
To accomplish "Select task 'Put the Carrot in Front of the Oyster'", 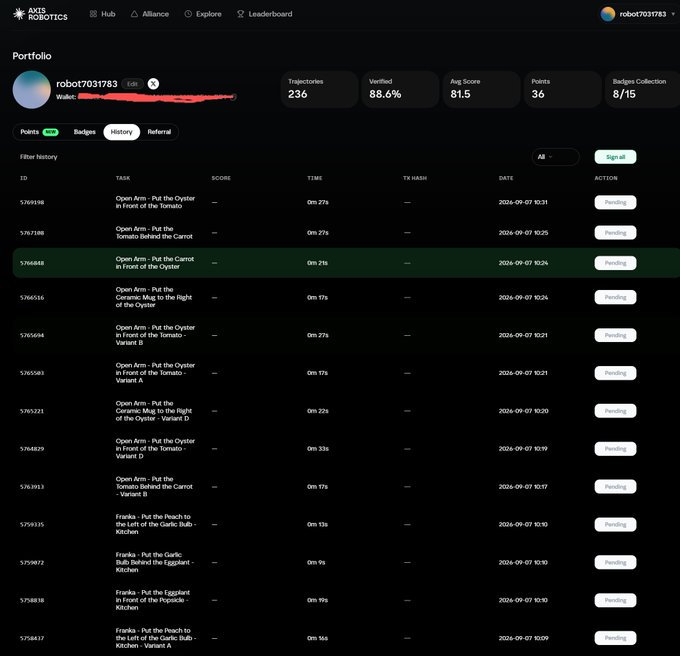I will [155, 263].
